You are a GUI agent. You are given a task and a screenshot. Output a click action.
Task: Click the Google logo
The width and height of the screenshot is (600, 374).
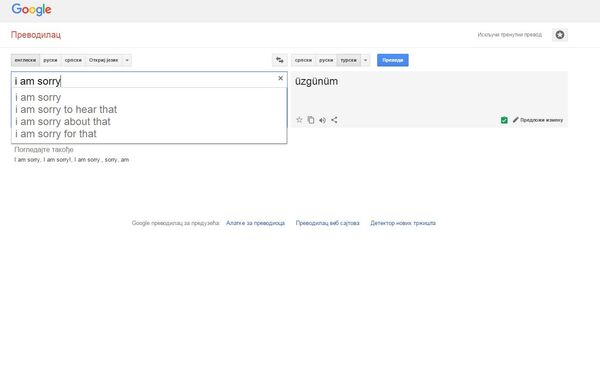coord(31,9)
